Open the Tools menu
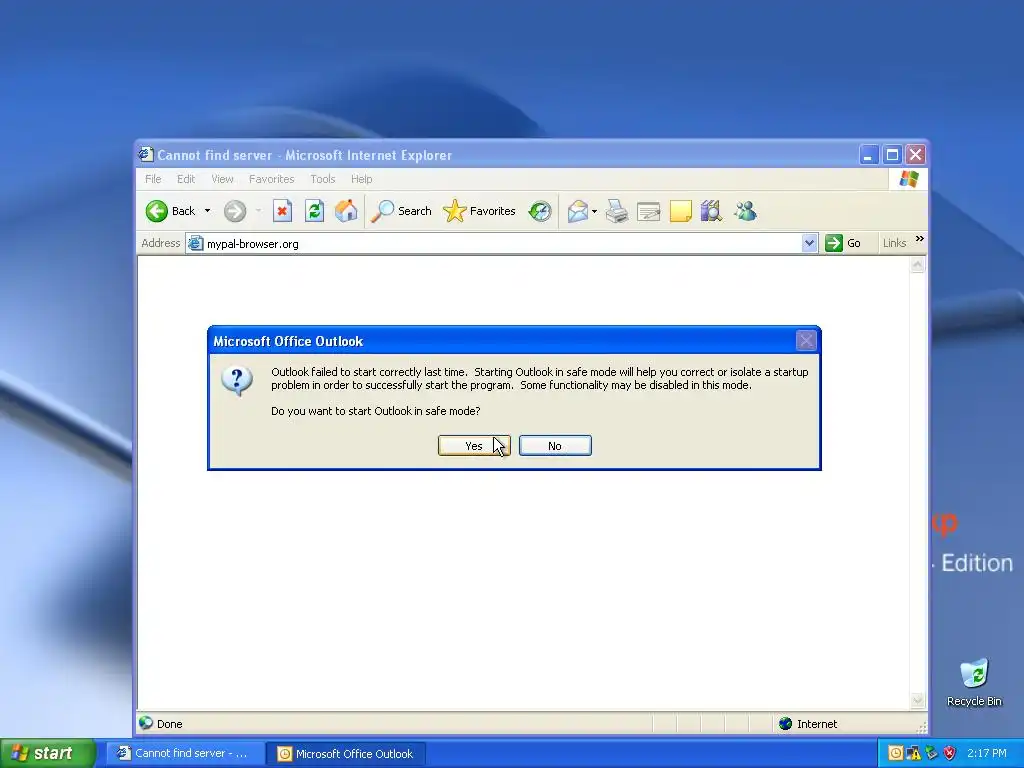This screenshot has height=768, width=1024. [323, 179]
